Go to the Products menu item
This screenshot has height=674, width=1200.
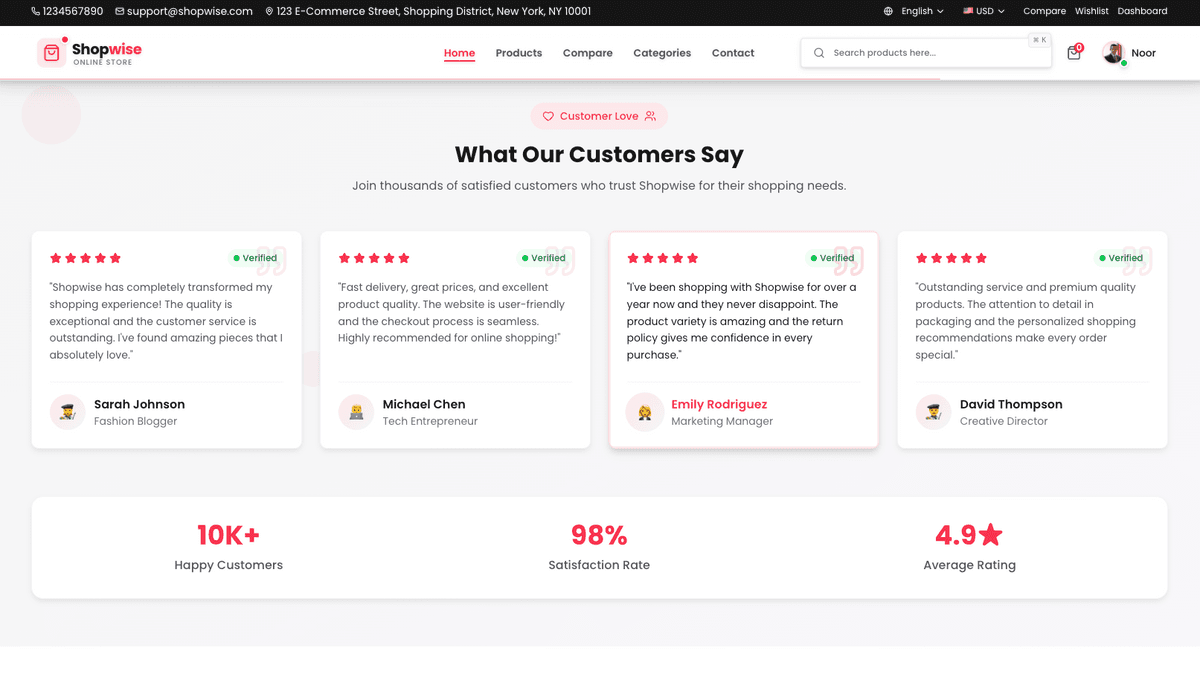click(519, 53)
